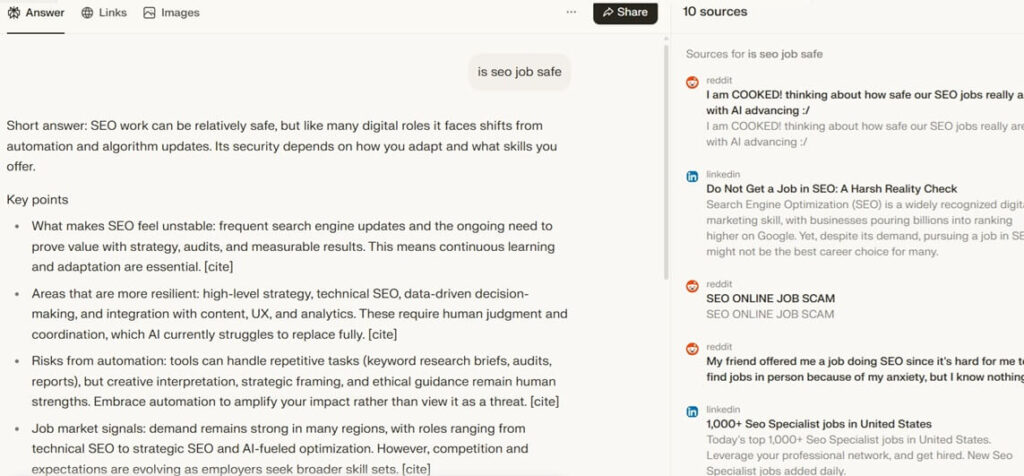Click the globe icon for Links
Image resolution: width=1024 pixels, height=476 pixels.
(x=87, y=13)
